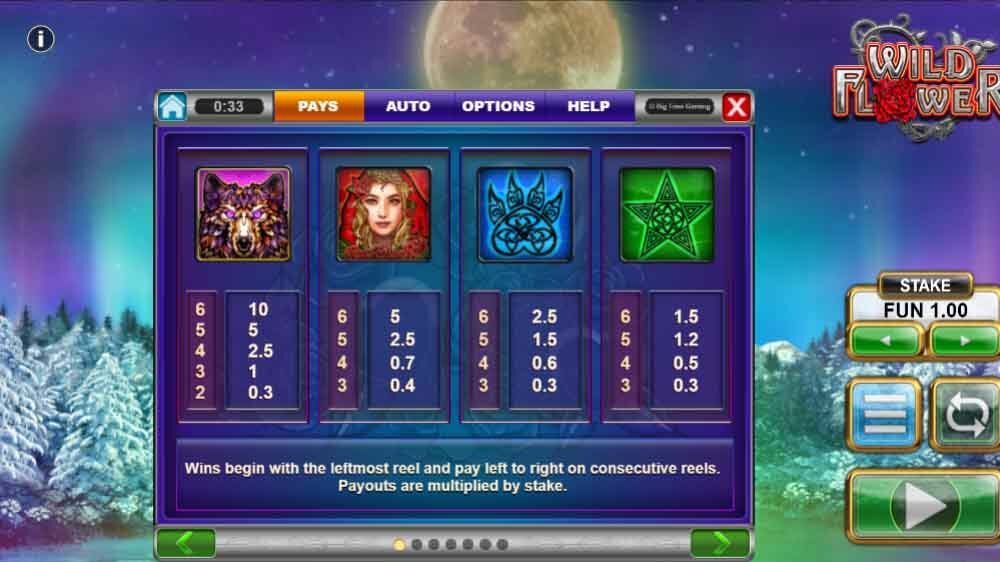1000x562 pixels.
Task: Close the paytable with the red X
Action: (x=736, y=107)
